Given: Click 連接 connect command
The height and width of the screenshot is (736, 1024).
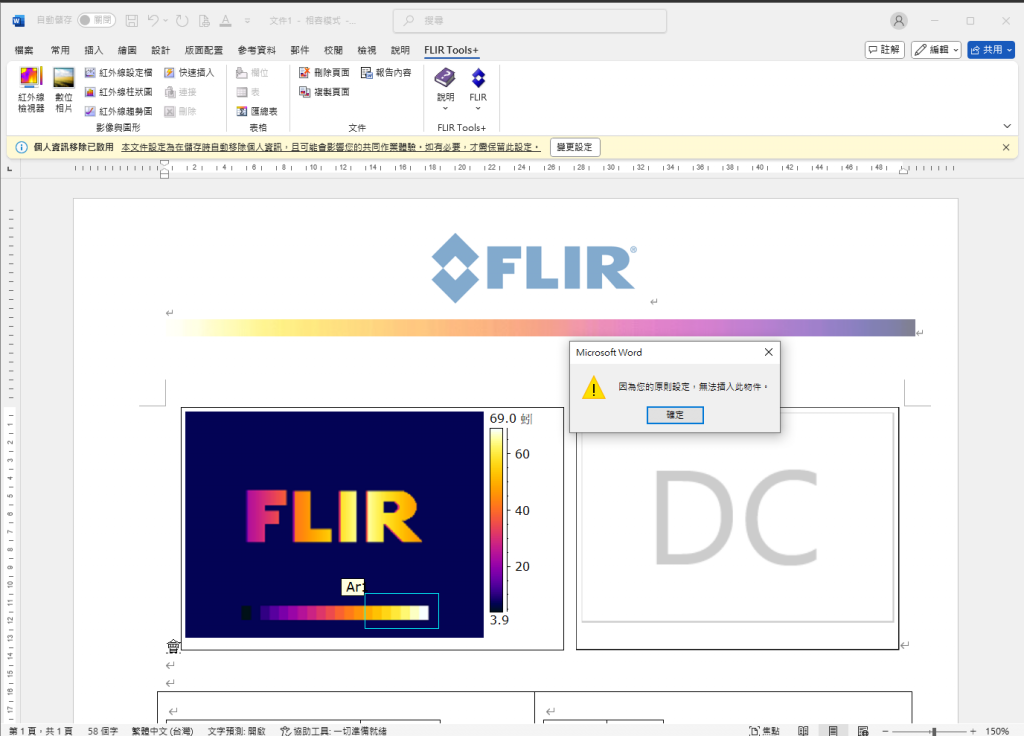Looking at the screenshot, I should [x=180, y=92].
